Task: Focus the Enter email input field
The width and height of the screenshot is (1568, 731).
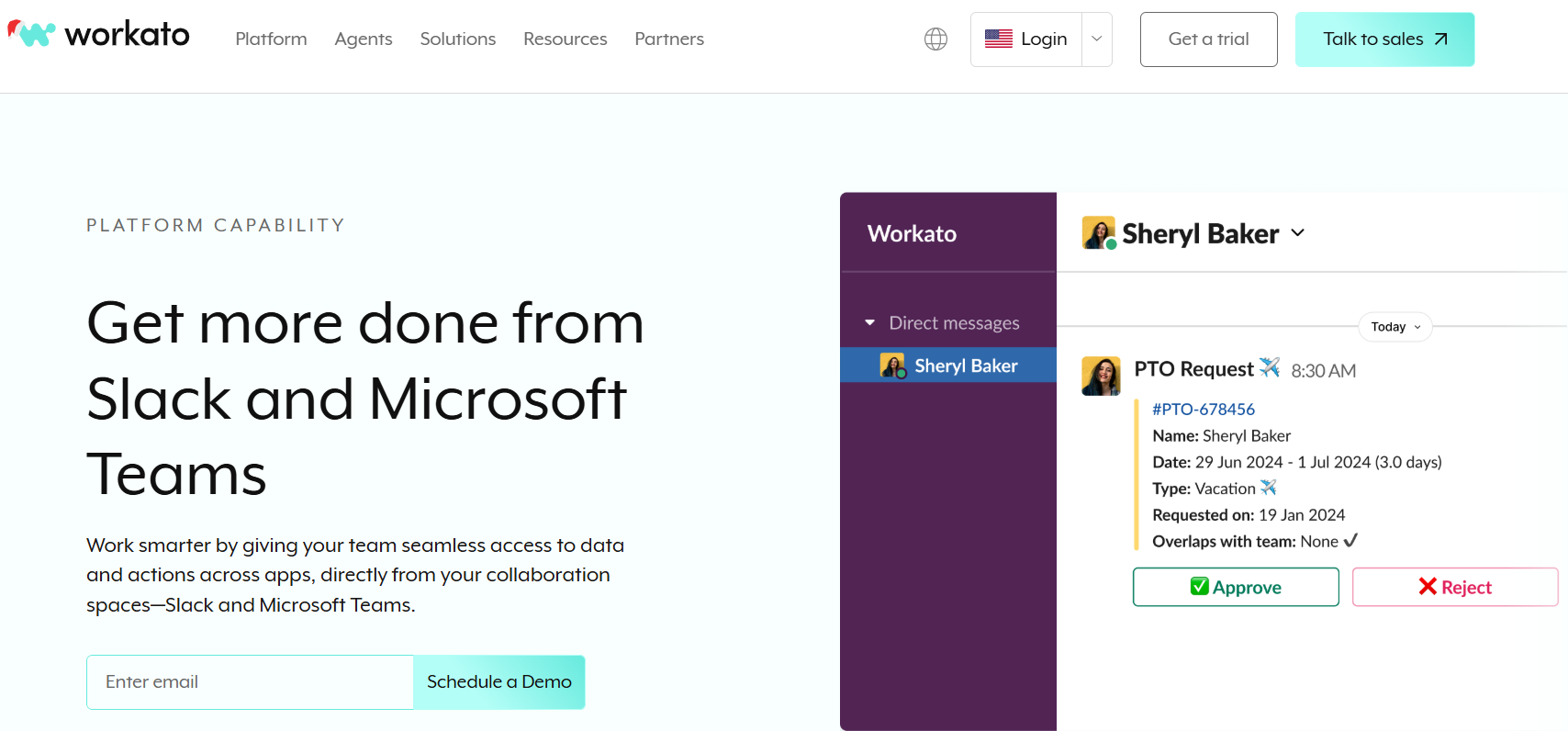Action: pyautogui.click(x=250, y=681)
